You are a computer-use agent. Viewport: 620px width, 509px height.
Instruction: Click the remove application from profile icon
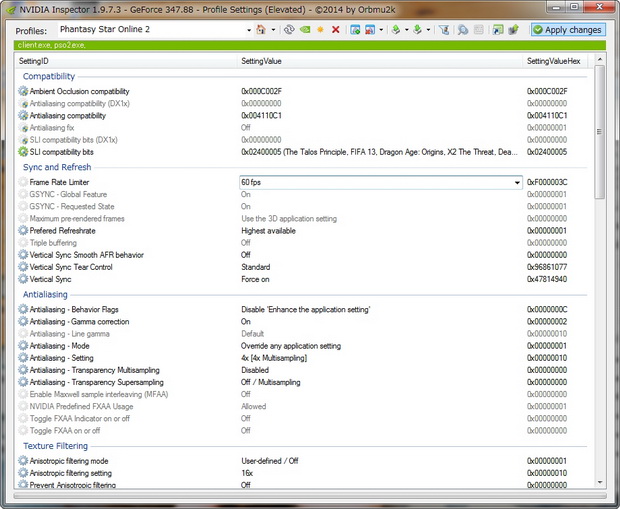[370, 30]
